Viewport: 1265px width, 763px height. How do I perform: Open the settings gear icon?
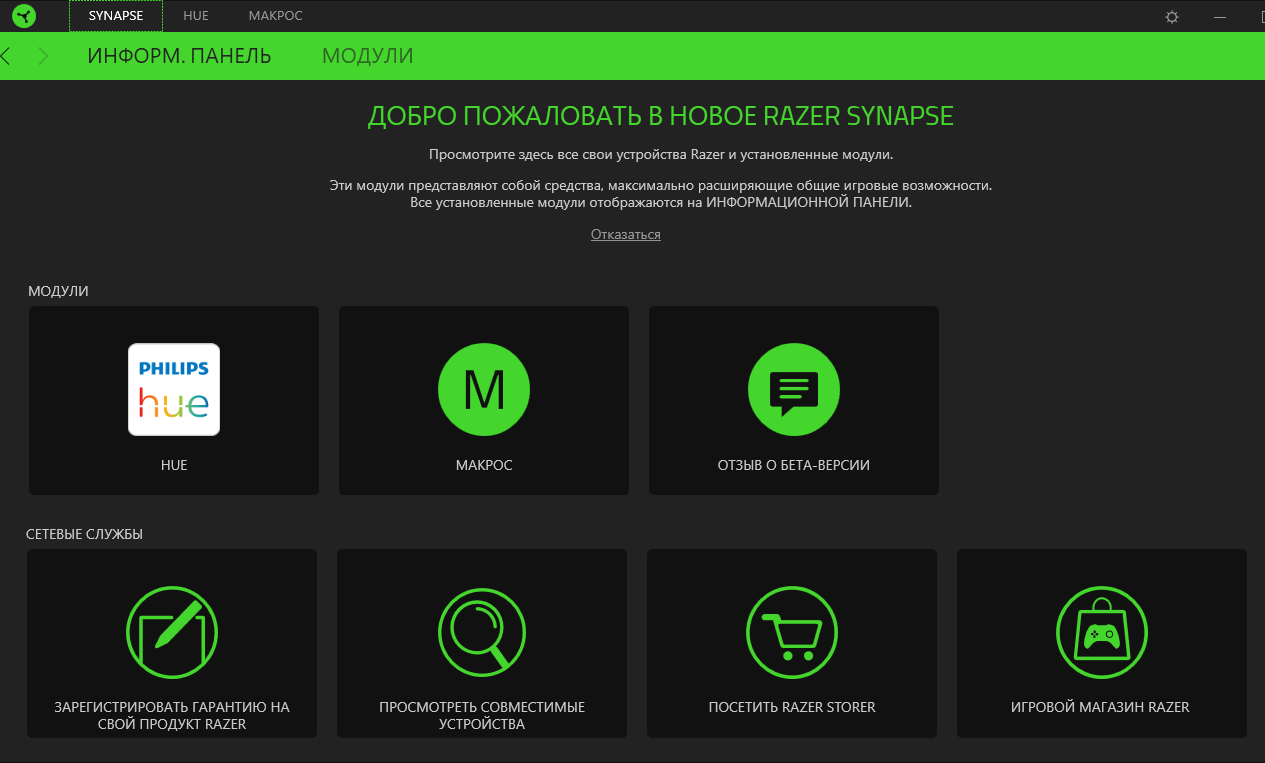[1172, 17]
